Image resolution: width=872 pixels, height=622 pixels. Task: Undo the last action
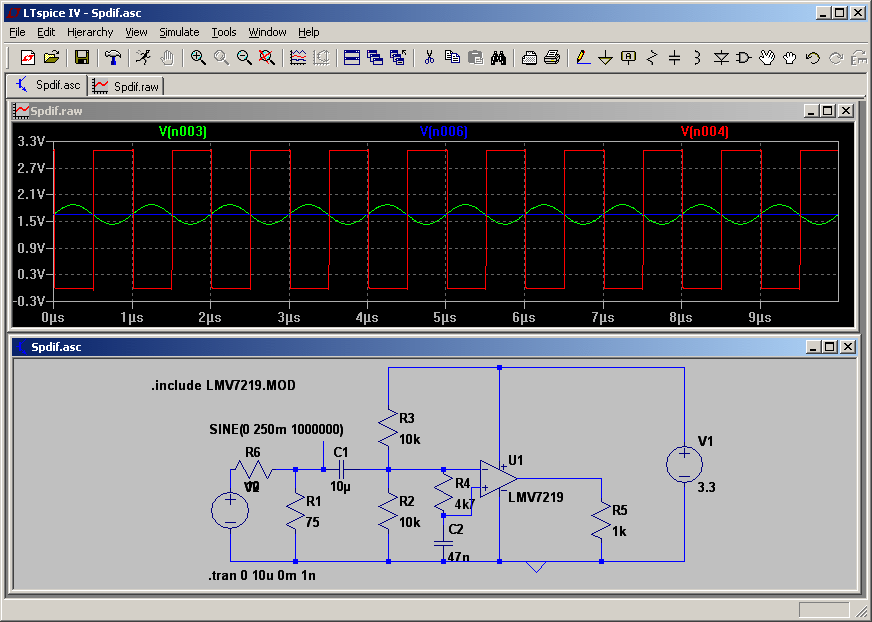click(813, 57)
